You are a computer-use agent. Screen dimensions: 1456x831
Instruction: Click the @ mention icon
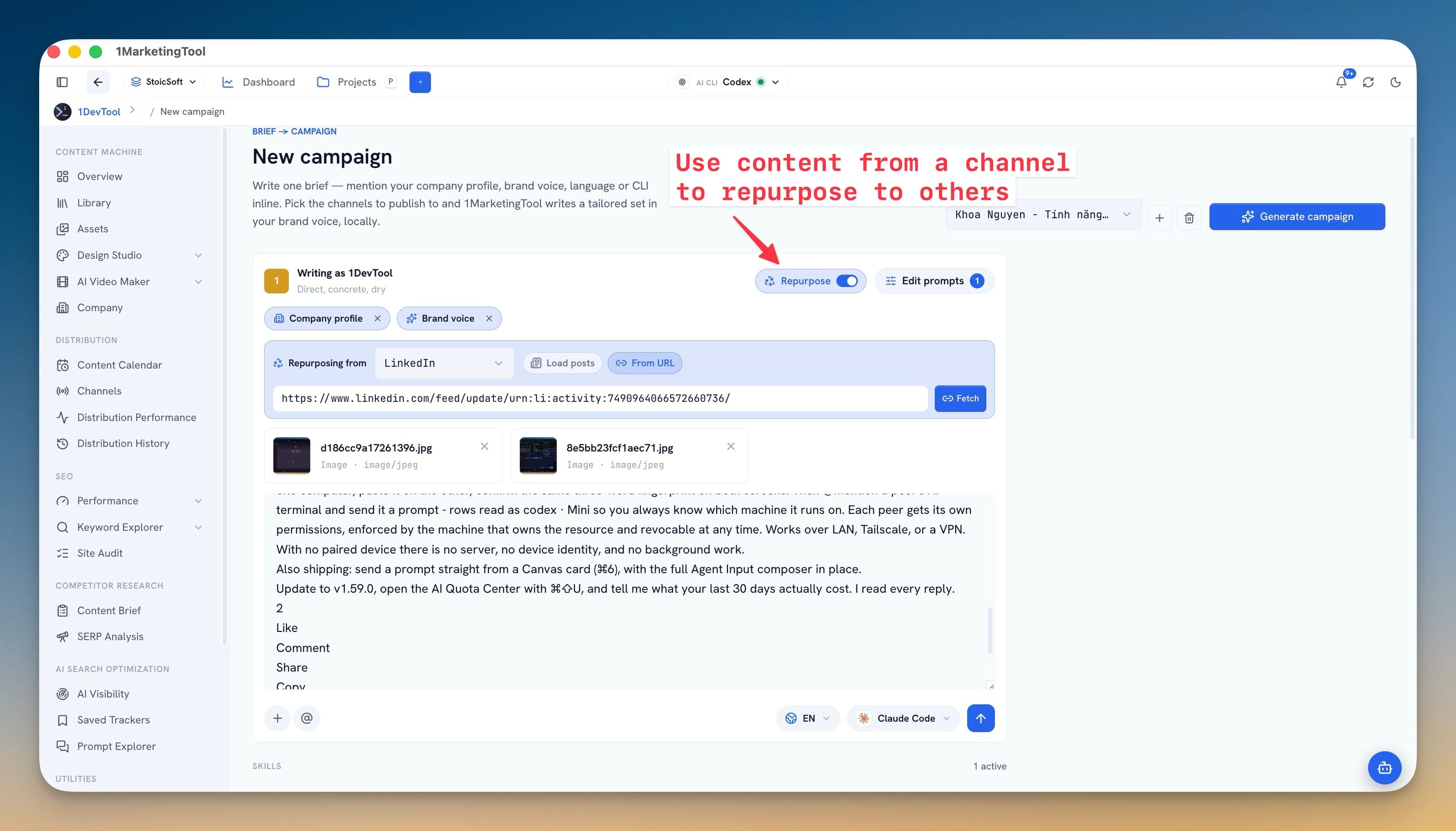click(307, 718)
